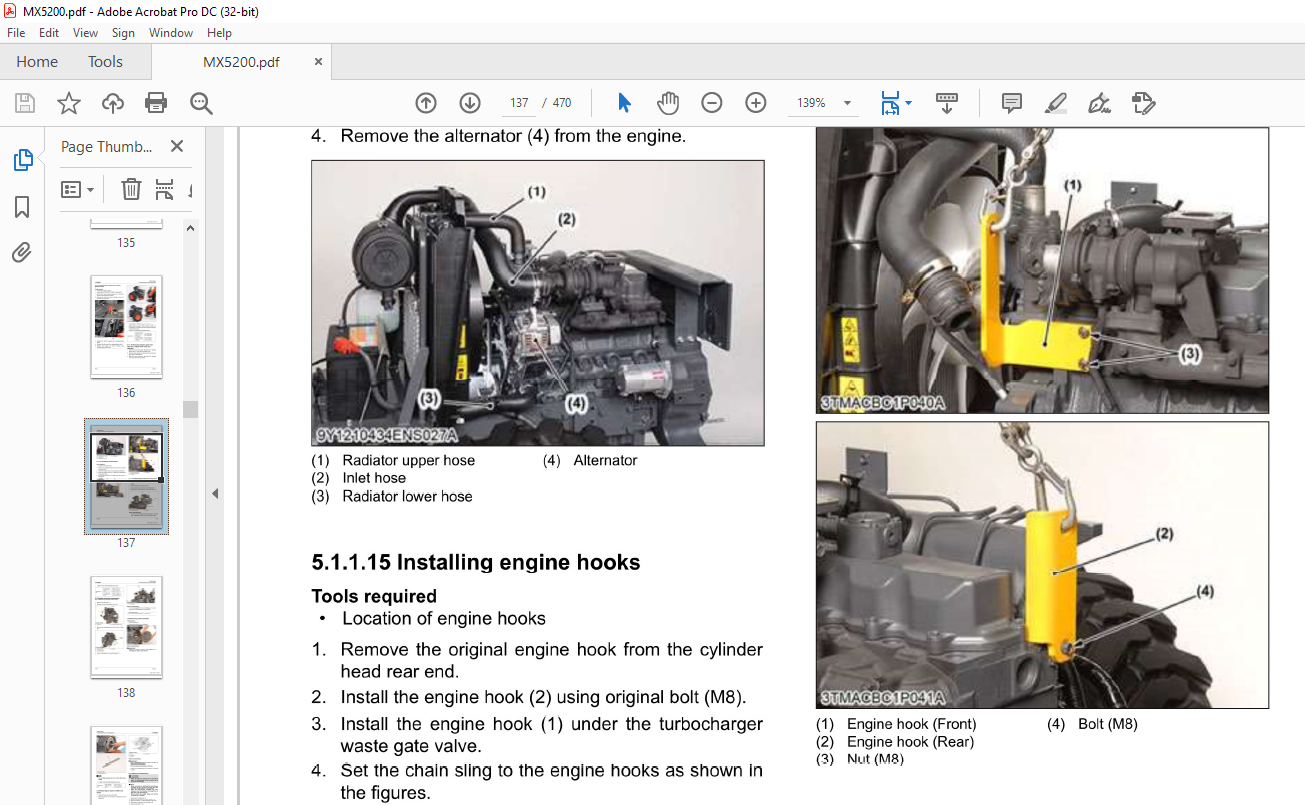
Task: Click legend text 'Inlet hose'
Action: pos(374,478)
